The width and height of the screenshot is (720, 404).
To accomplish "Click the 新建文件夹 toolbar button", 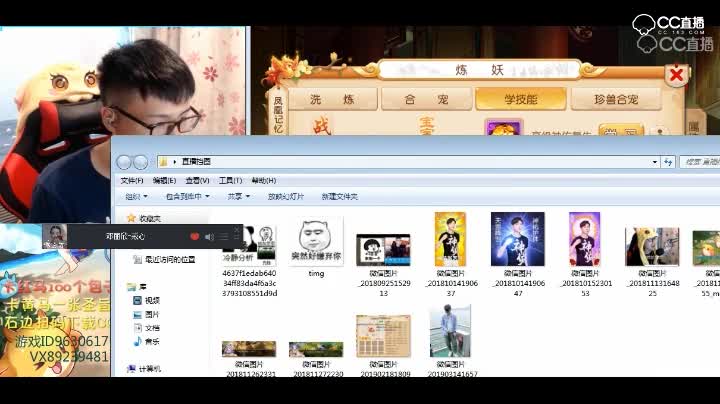I will coord(339,196).
